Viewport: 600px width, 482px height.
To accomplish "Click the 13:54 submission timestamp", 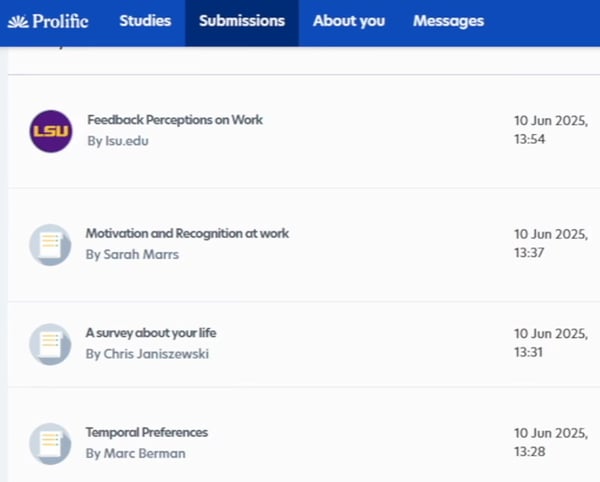I will [x=530, y=139].
